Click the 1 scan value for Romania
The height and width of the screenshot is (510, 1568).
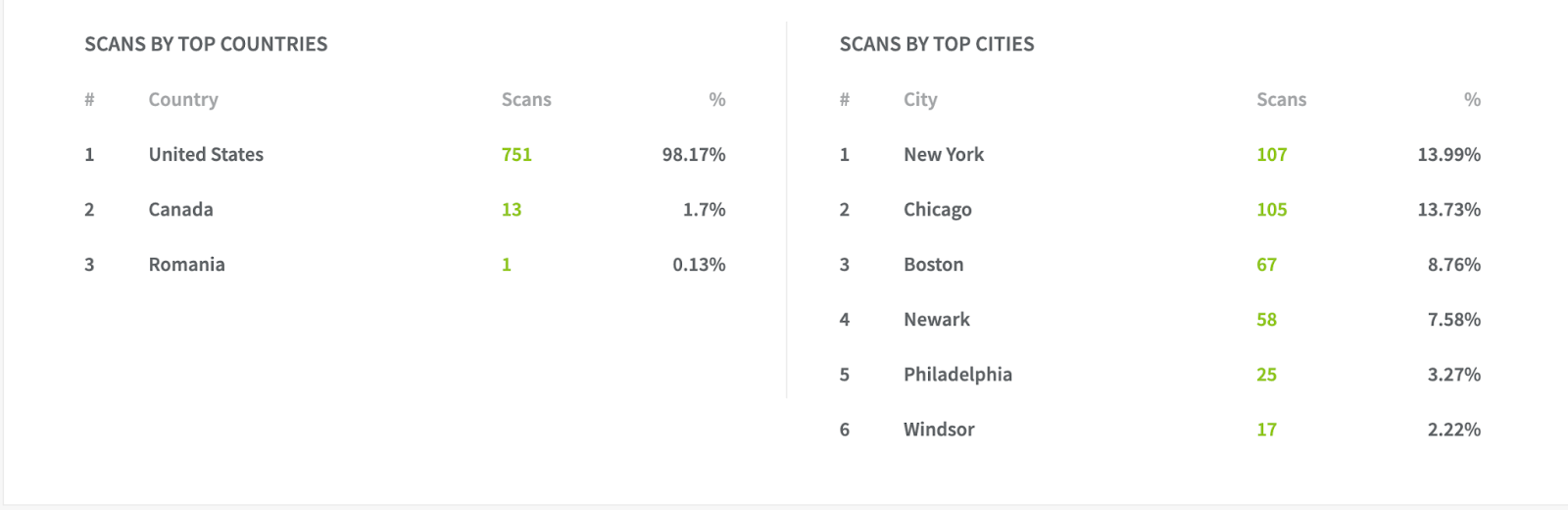coord(507,264)
